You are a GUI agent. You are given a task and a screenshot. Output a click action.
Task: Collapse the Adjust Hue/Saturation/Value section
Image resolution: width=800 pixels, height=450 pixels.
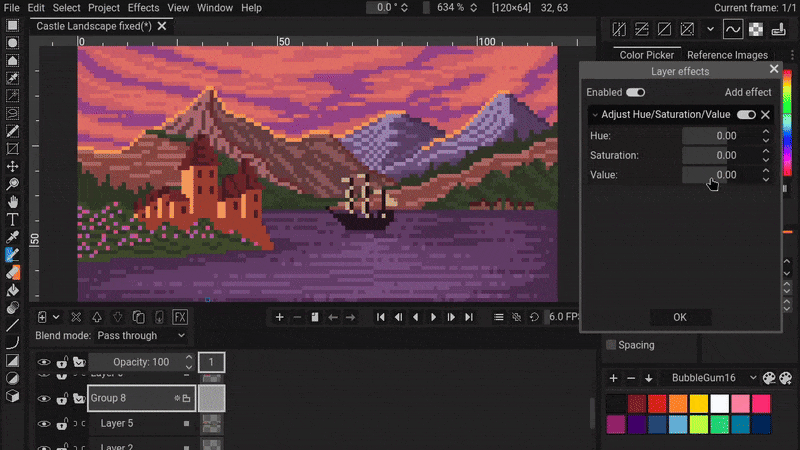pos(595,115)
